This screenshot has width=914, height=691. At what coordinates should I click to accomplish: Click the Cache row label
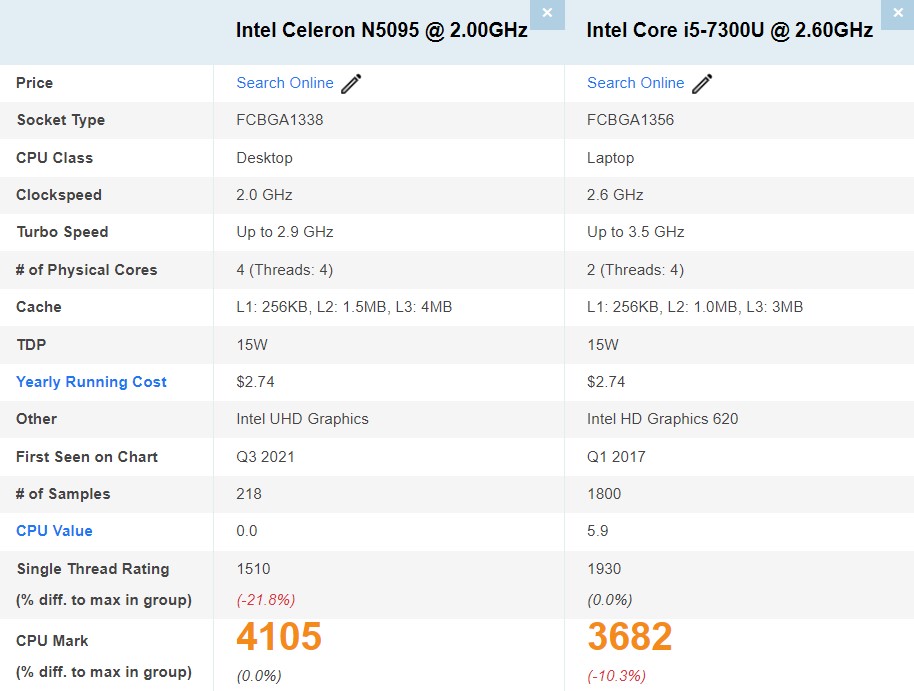pyautogui.click(x=39, y=307)
